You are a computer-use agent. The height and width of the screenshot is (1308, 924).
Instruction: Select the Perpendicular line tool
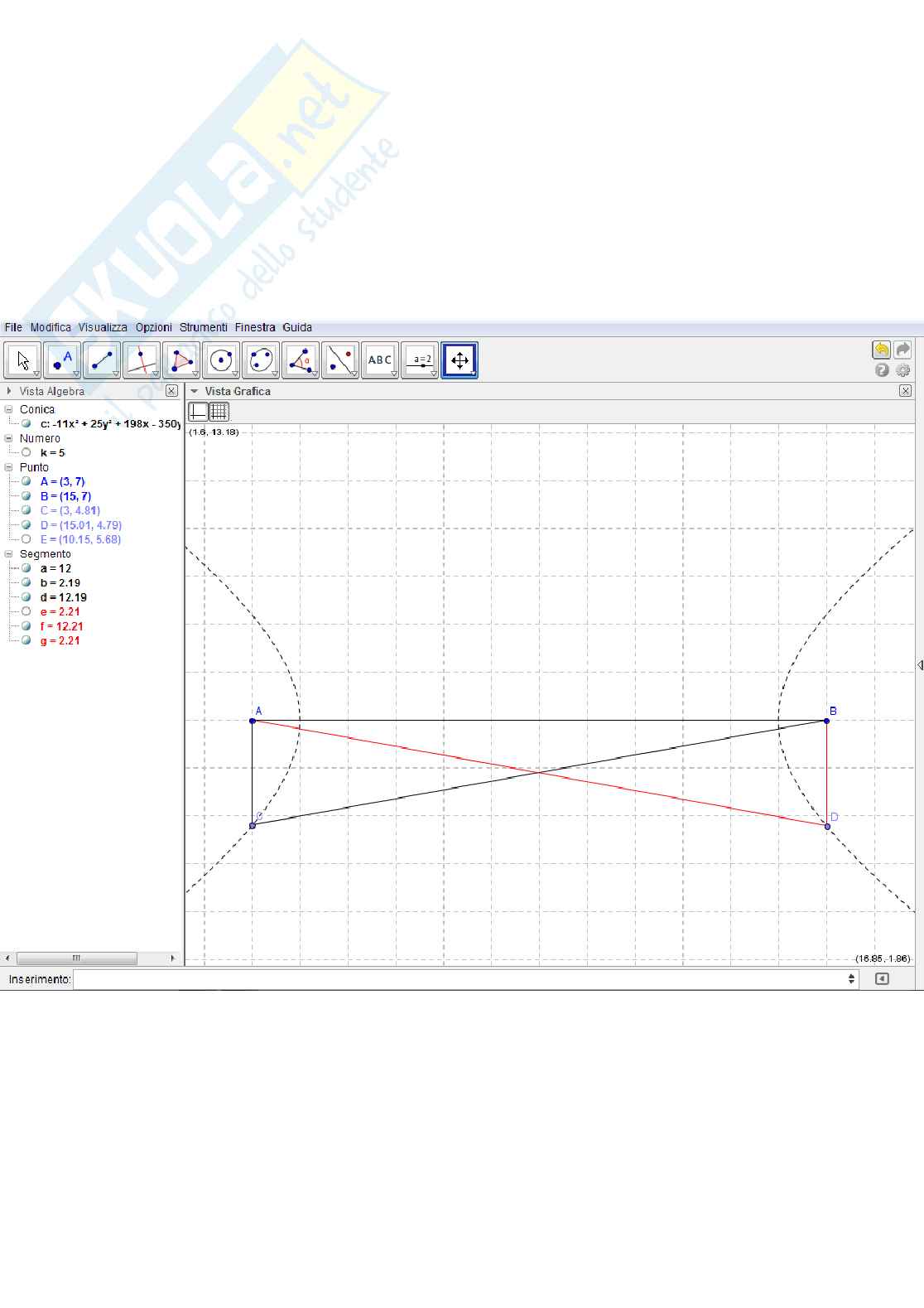[x=141, y=360]
